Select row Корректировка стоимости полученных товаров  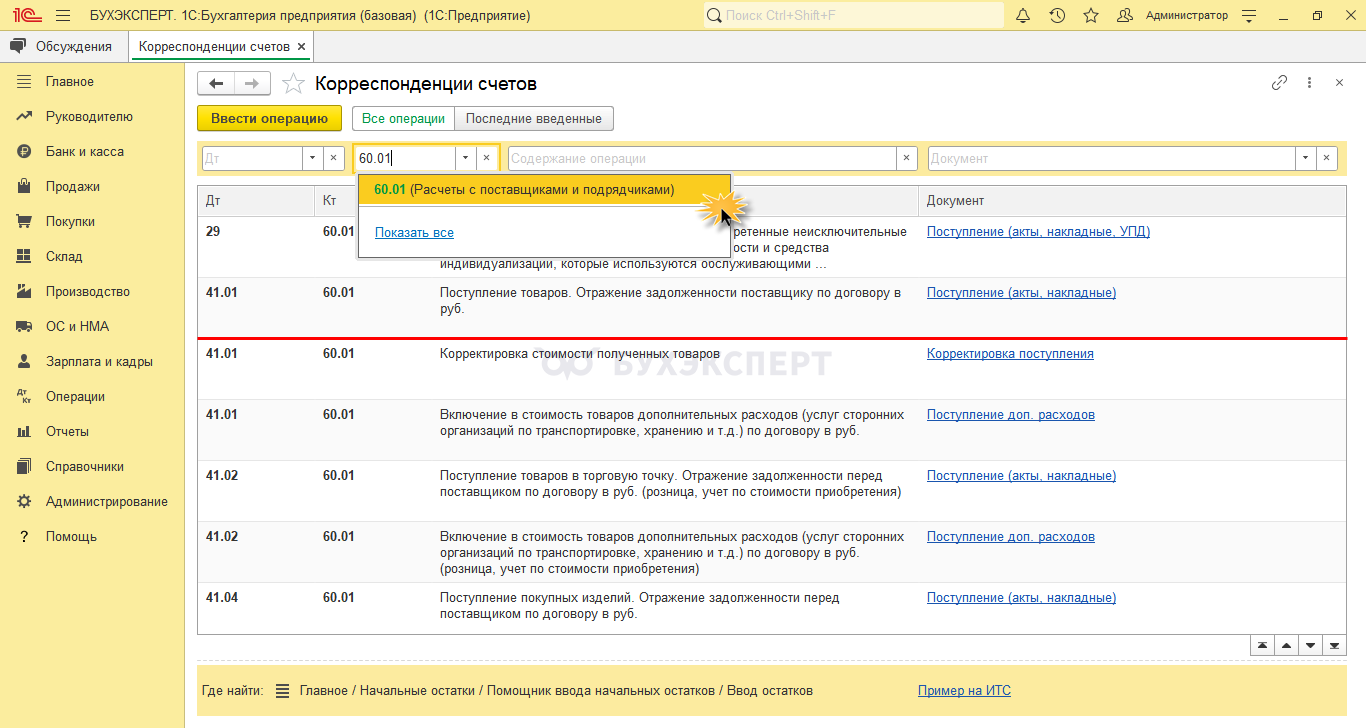772,369
